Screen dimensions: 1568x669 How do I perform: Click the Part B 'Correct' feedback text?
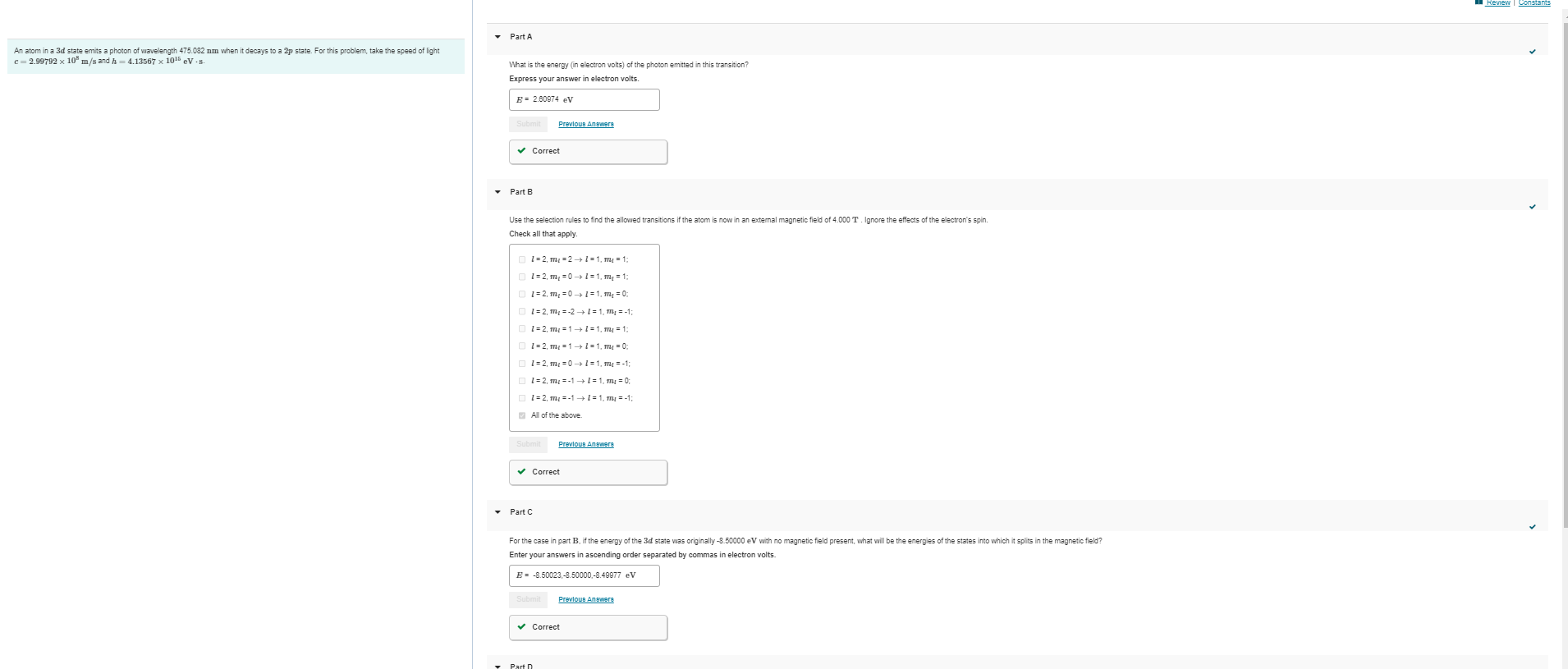point(546,472)
